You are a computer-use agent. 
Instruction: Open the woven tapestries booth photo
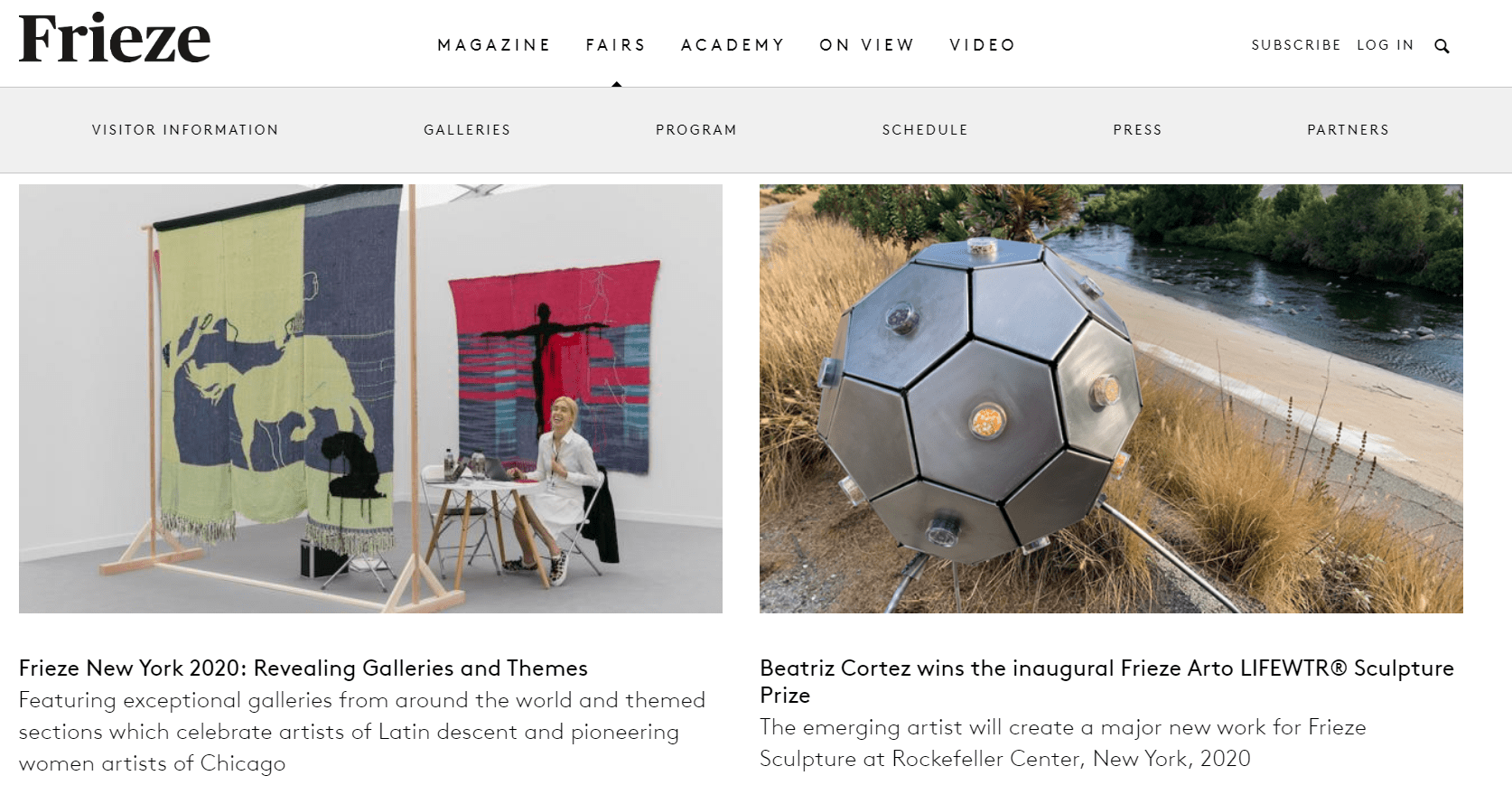pyautogui.click(x=370, y=398)
